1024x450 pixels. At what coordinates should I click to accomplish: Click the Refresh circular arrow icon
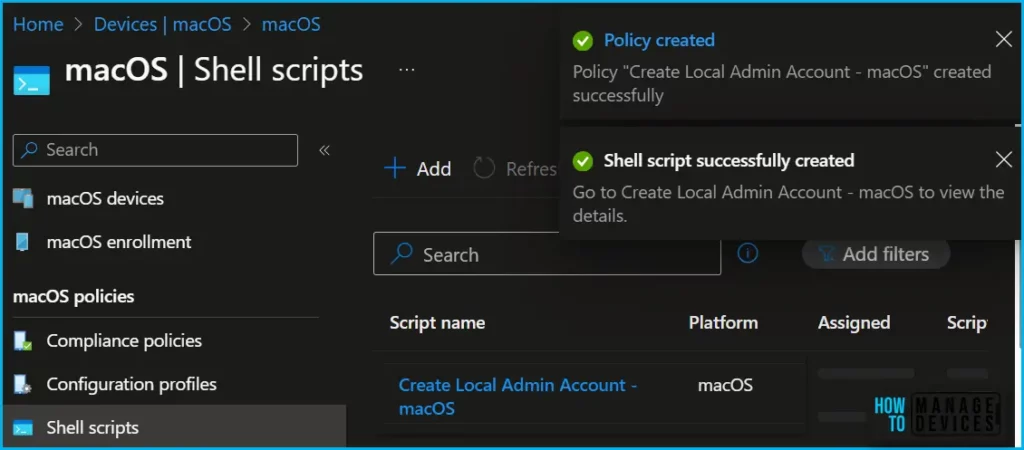pos(484,169)
